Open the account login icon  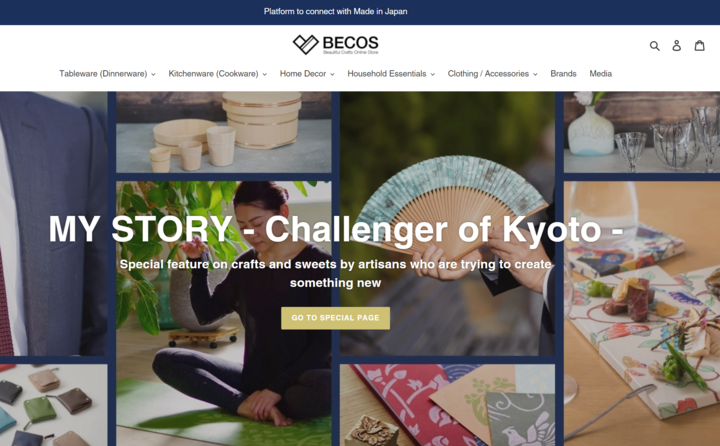click(676, 45)
